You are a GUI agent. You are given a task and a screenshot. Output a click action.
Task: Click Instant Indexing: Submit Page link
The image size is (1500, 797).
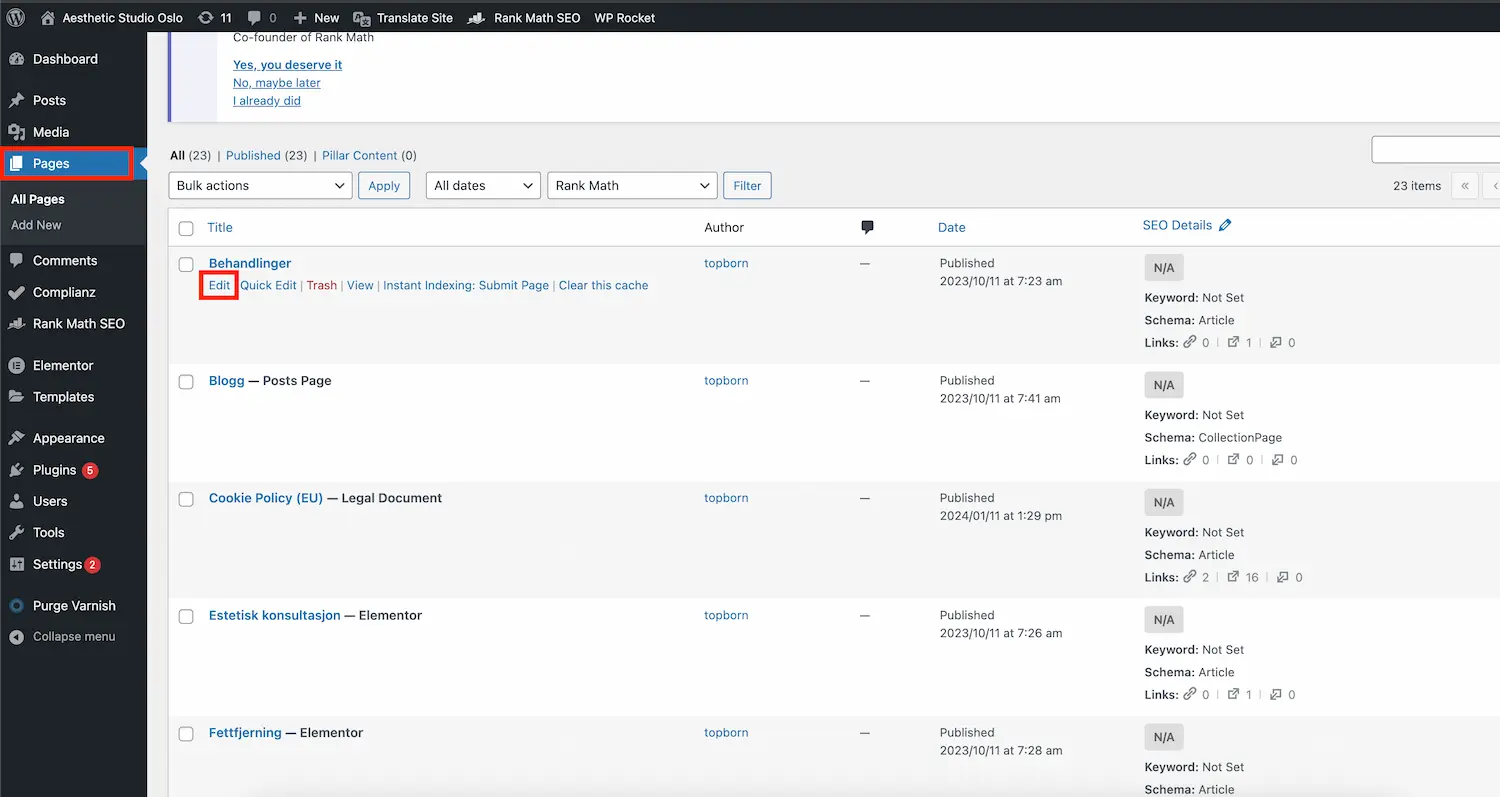tap(466, 285)
